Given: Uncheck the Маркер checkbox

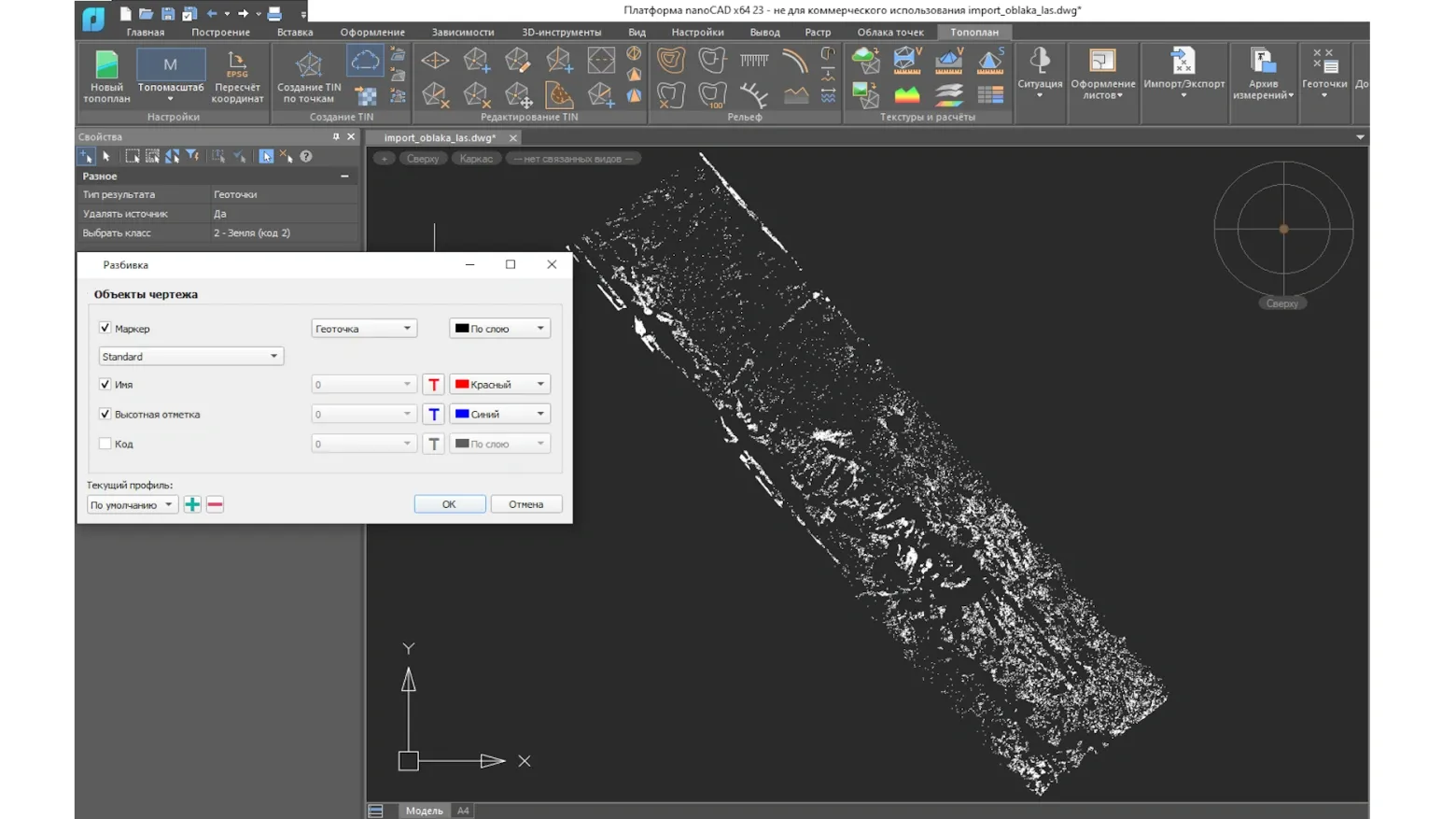Looking at the screenshot, I should tap(105, 328).
